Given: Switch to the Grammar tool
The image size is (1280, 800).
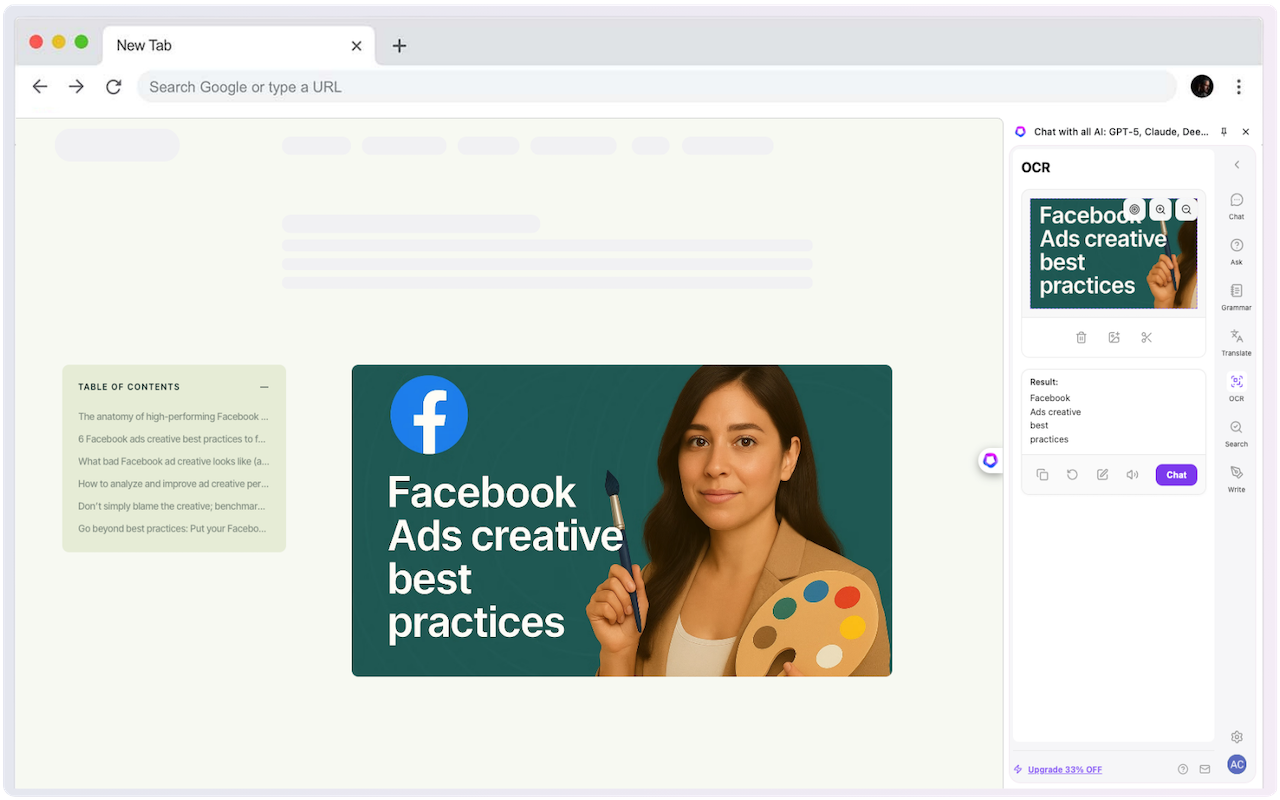Looking at the screenshot, I should (1236, 296).
